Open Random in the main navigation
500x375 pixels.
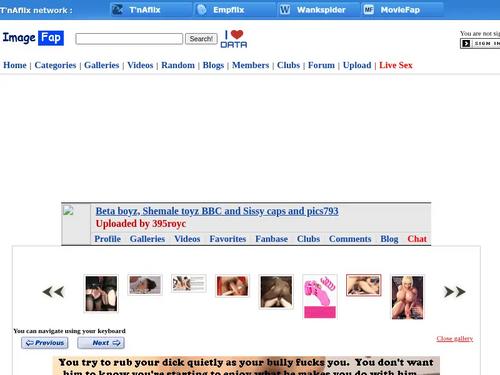(x=178, y=65)
